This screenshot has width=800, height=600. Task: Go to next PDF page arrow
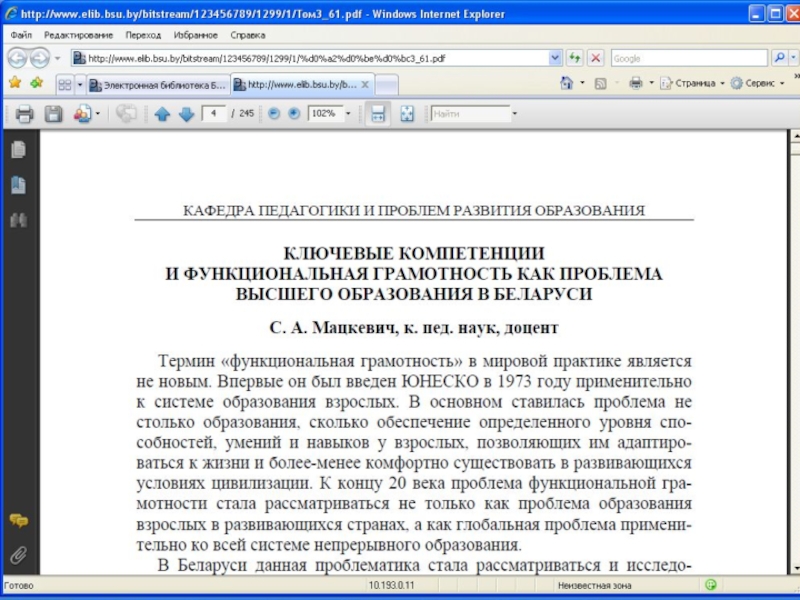click(x=186, y=114)
